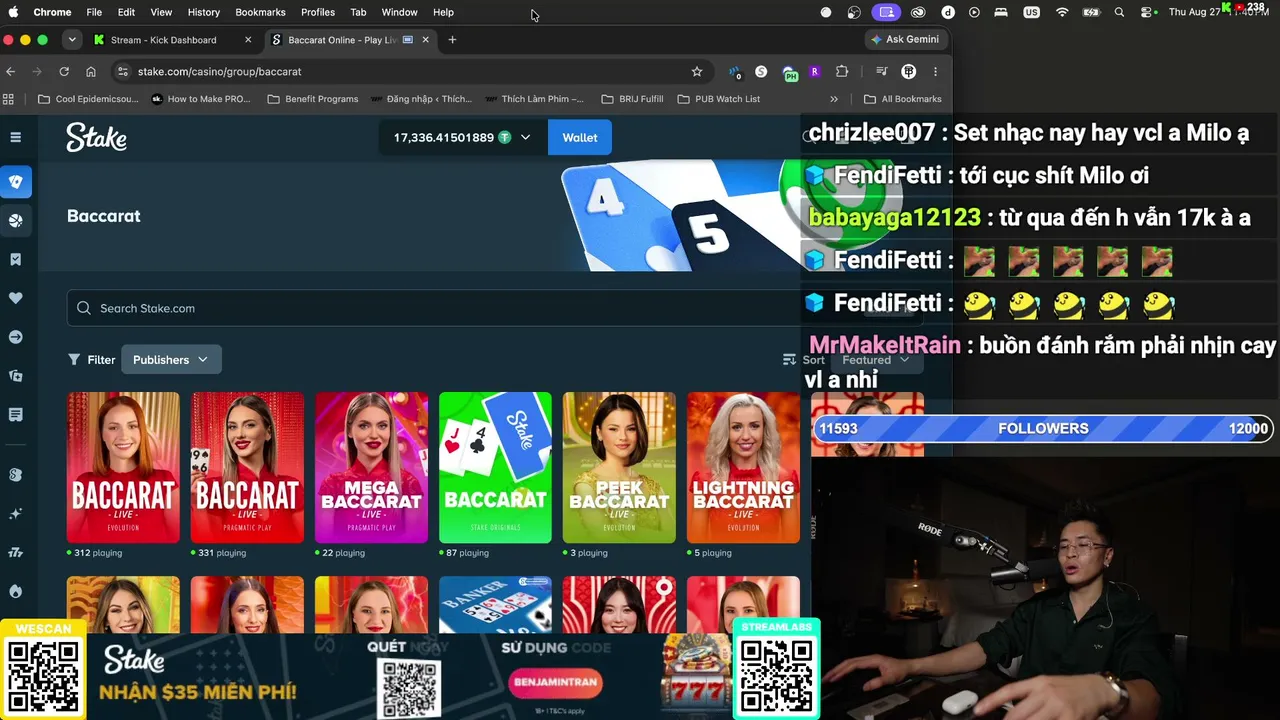
Task: Expand the Publishers dropdown
Action: (x=171, y=360)
